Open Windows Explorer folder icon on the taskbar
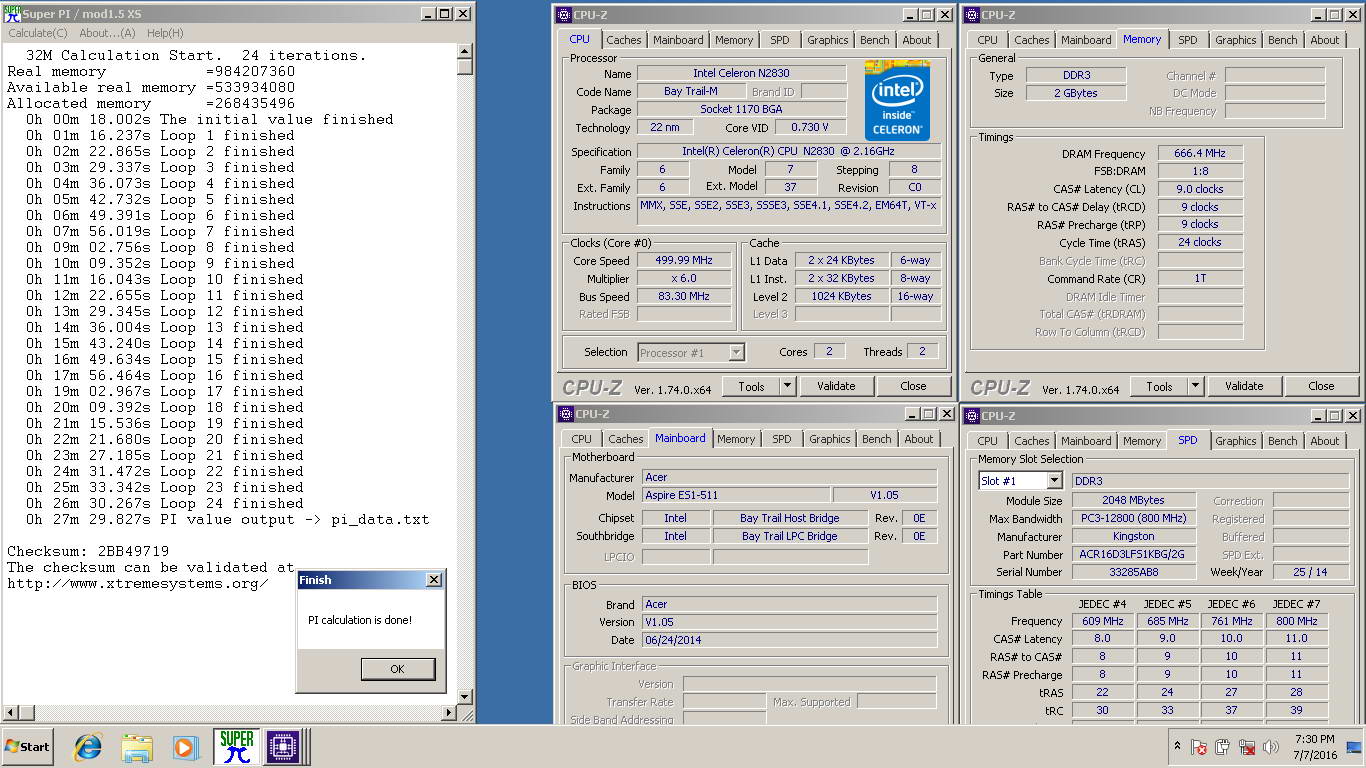 click(137, 746)
